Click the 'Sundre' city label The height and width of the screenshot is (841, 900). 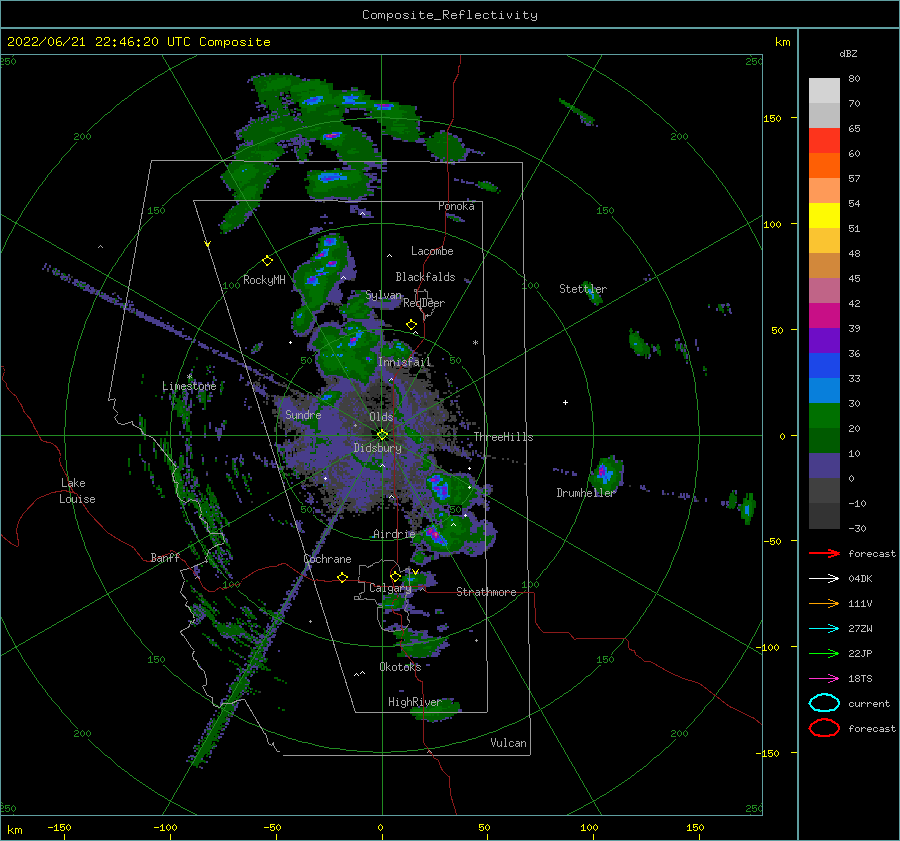(303, 414)
